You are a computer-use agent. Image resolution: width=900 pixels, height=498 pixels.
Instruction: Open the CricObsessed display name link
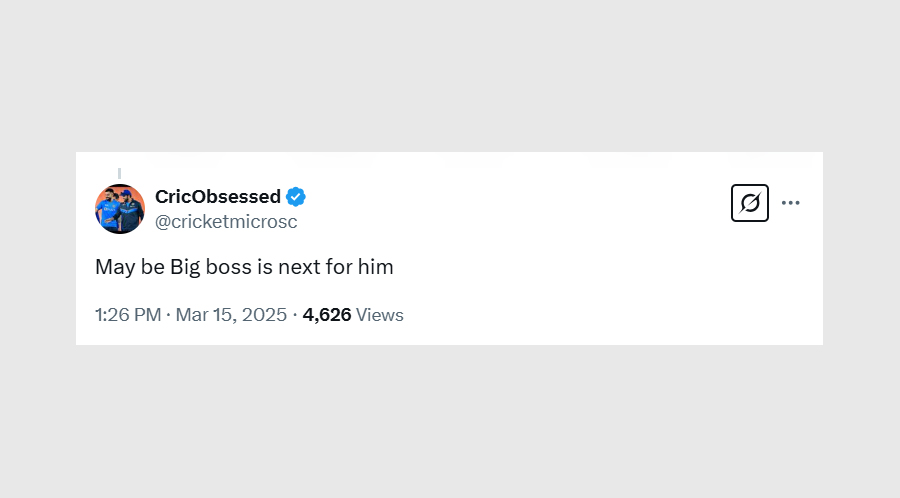218,196
